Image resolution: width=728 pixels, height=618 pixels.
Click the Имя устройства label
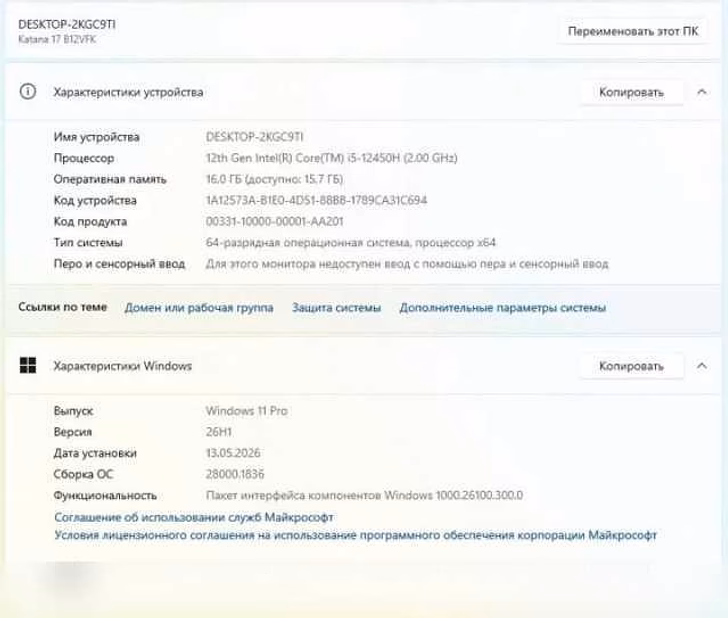click(97, 137)
